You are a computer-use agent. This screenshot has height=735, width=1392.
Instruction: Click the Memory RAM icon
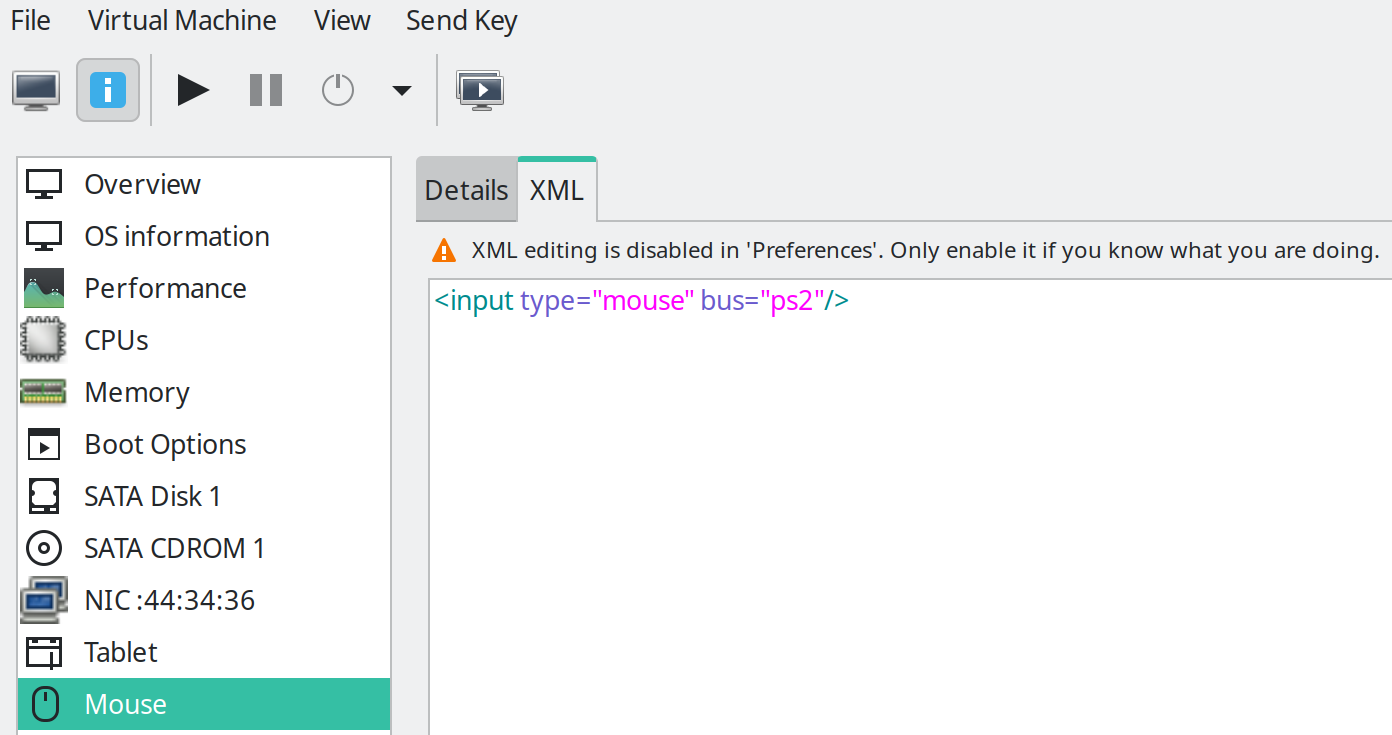tap(44, 392)
